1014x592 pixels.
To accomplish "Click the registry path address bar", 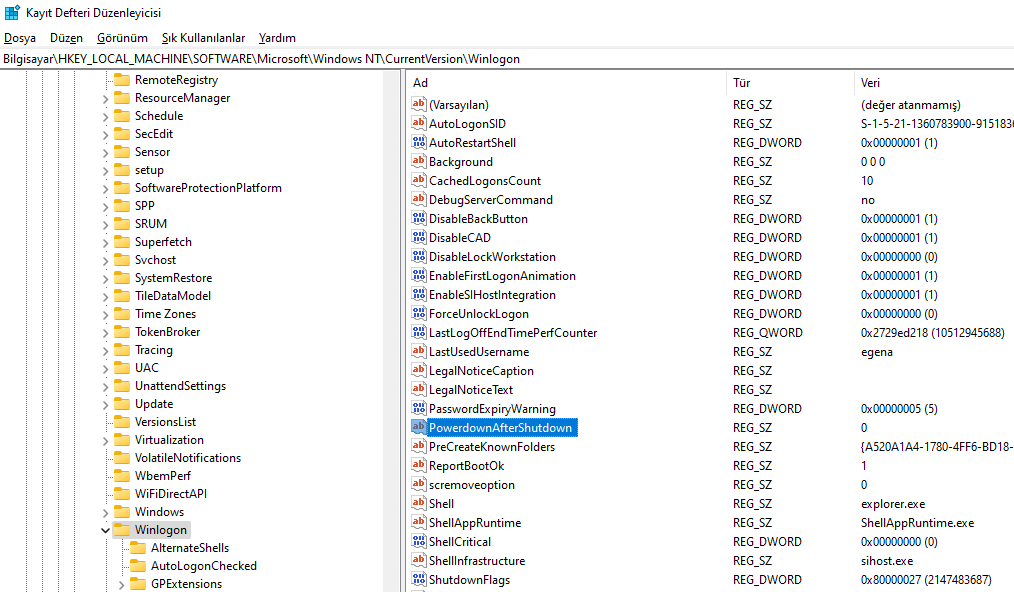I will [507, 59].
